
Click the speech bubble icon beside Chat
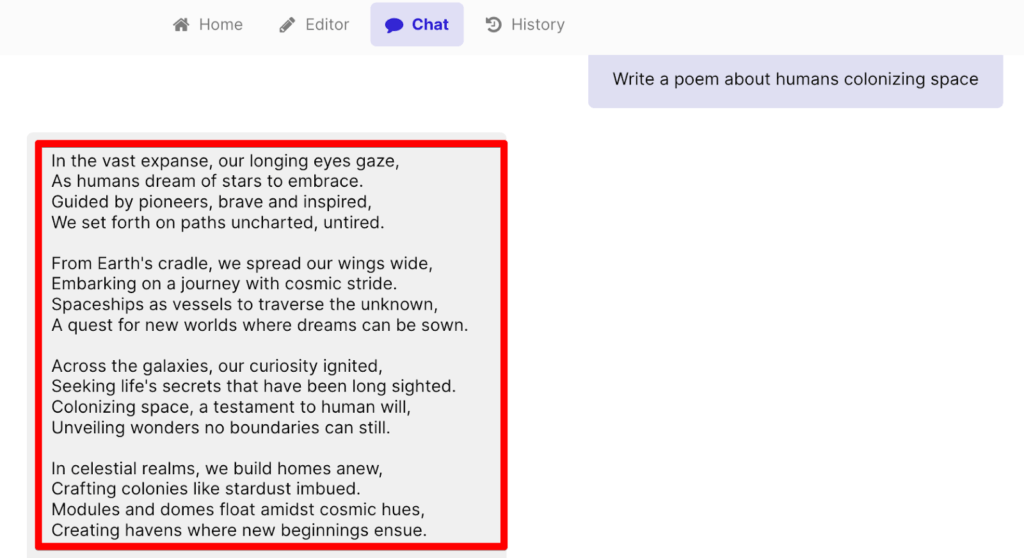click(394, 25)
